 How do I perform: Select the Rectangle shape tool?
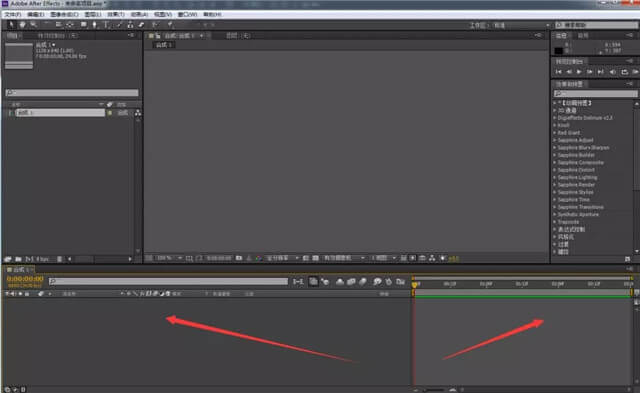click(x=84, y=24)
